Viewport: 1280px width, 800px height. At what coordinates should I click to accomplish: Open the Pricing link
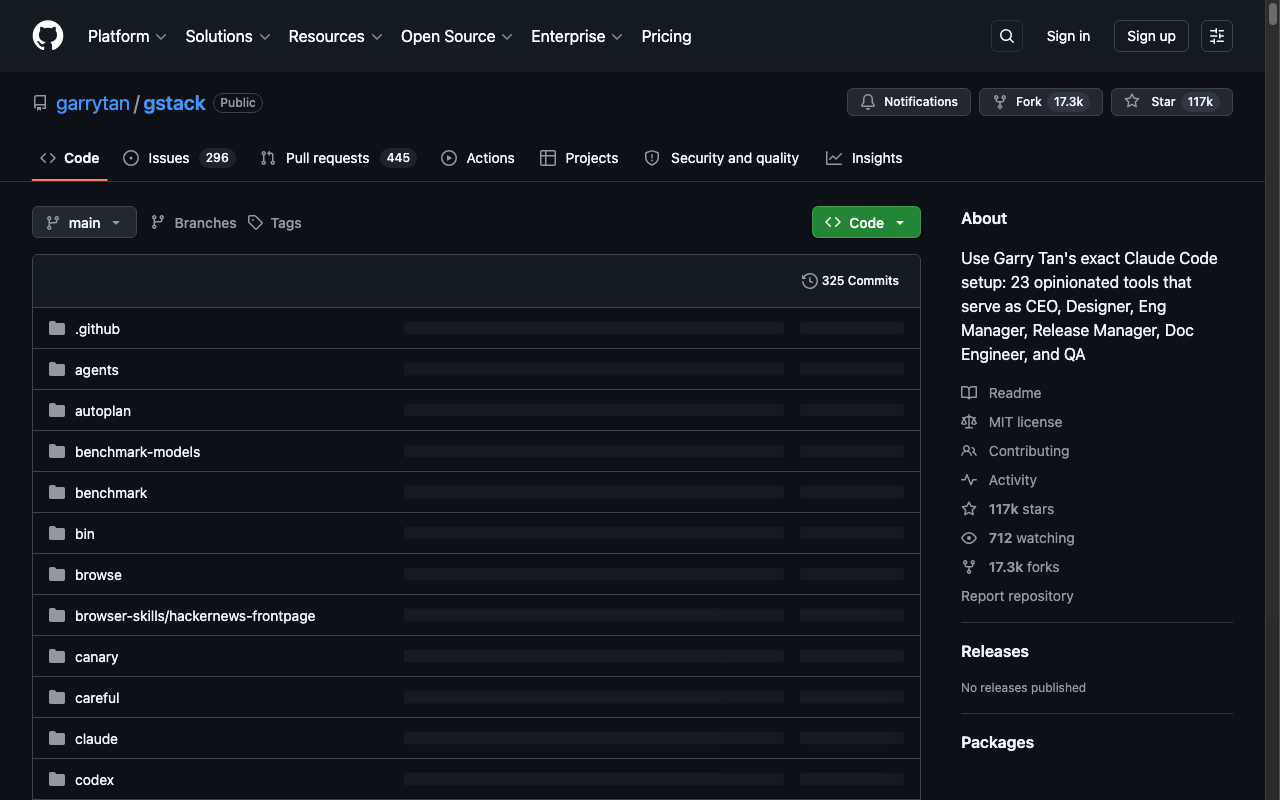[666, 36]
